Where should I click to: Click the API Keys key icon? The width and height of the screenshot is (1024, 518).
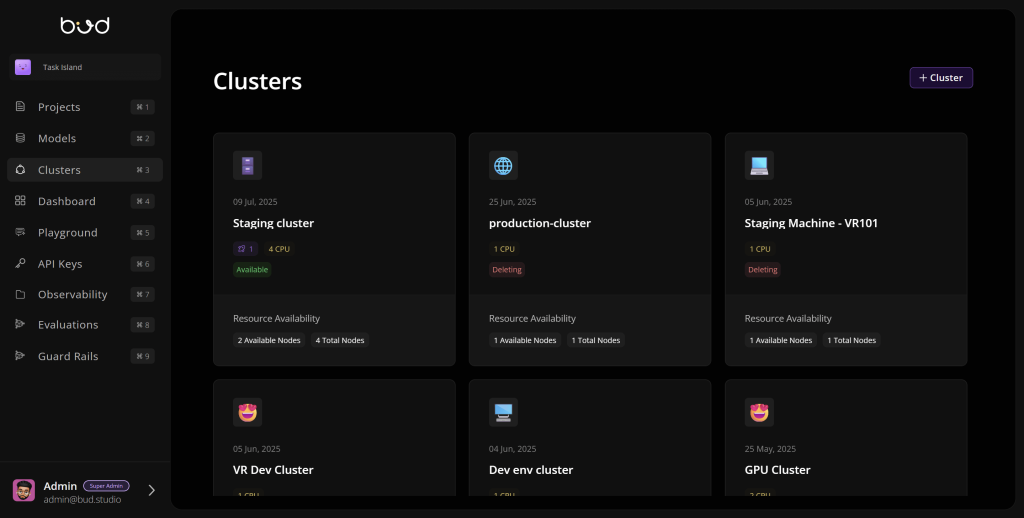tap(20, 264)
